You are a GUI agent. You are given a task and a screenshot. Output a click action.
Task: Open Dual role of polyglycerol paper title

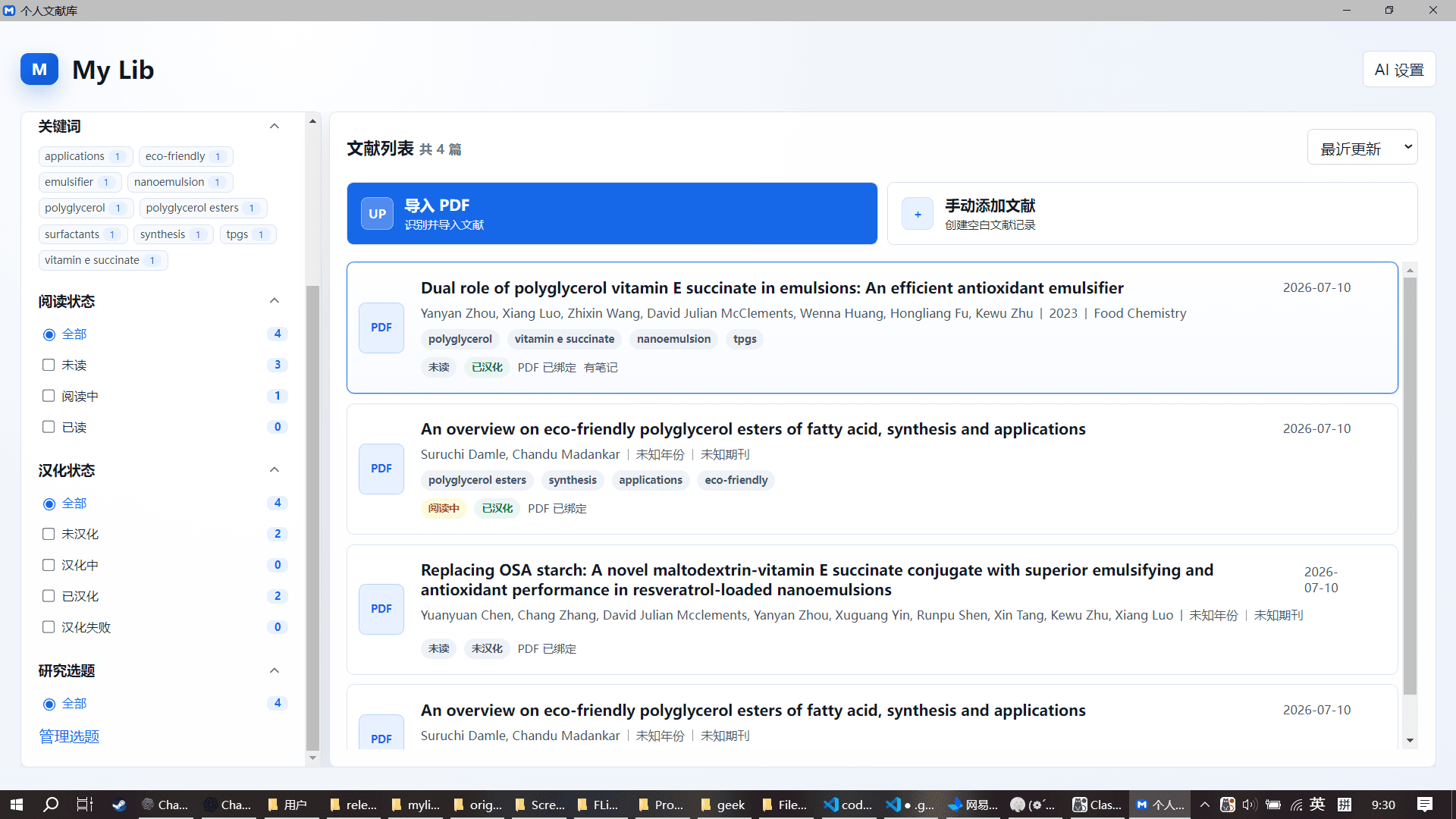[772, 288]
